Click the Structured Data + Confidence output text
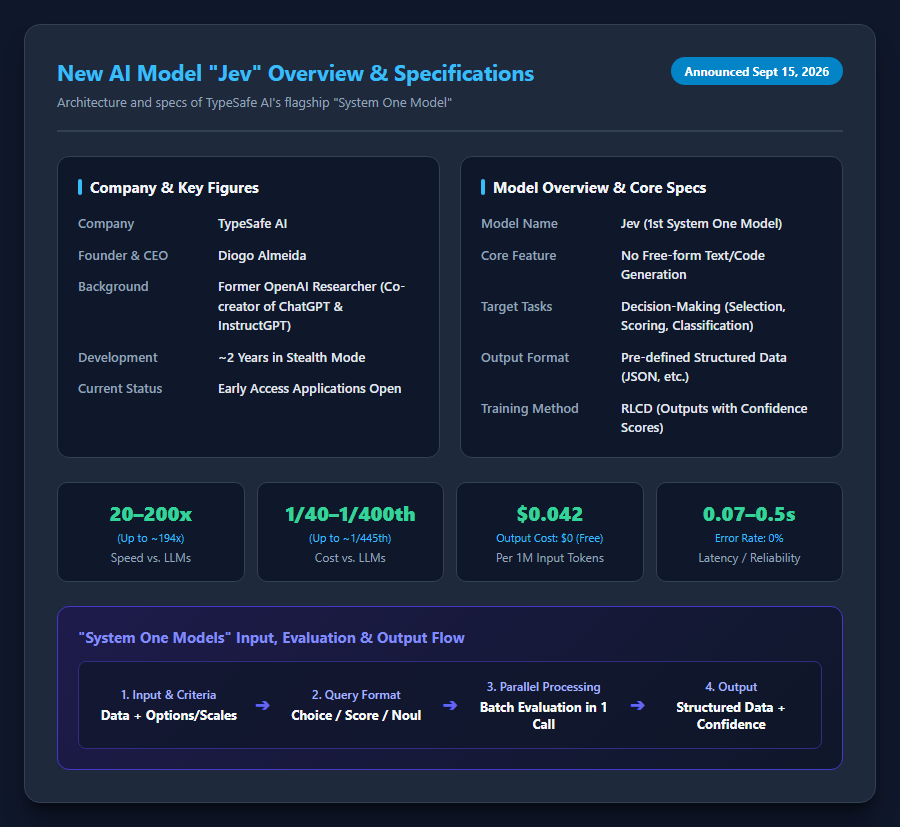Image resolution: width=900 pixels, height=827 pixels. pyautogui.click(x=731, y=716)
